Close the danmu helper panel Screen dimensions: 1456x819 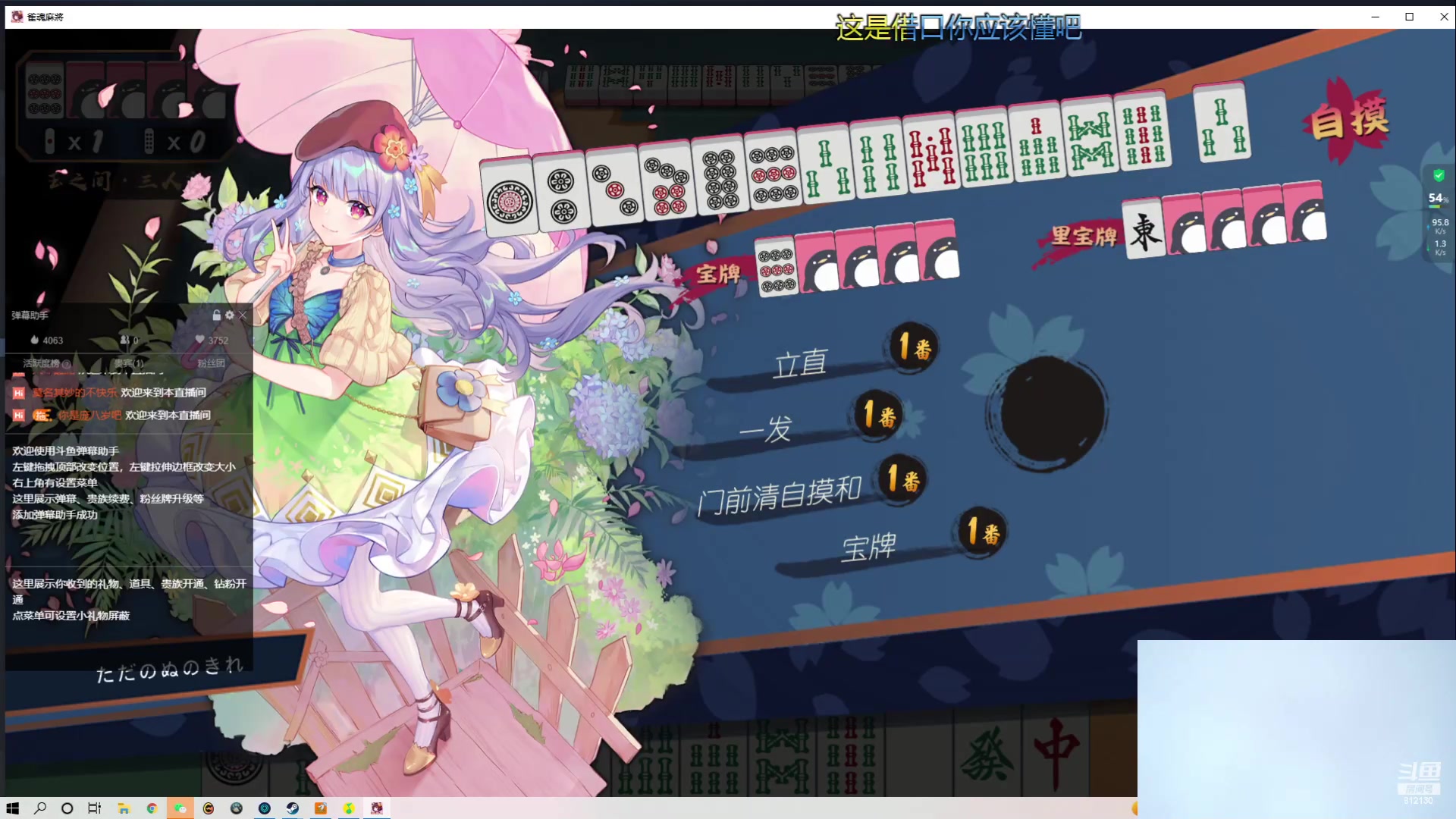coord(243,315)
